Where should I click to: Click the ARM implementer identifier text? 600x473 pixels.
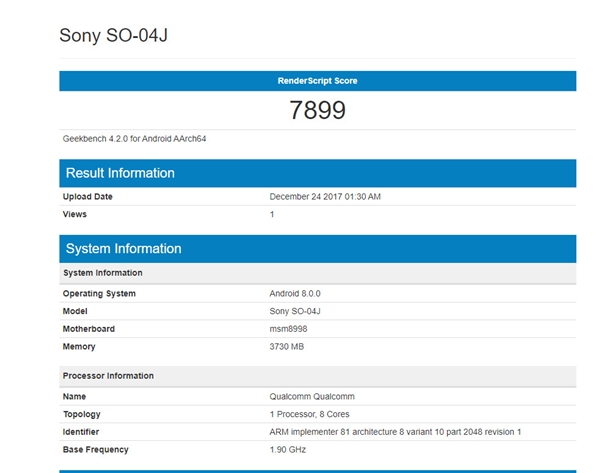(396, 431)
